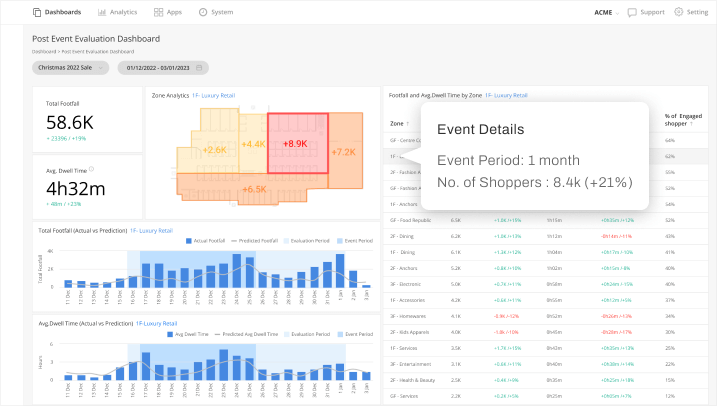
Task: Toggle the Predicted Footfall legend line
Action: click(x=234, y=241)
